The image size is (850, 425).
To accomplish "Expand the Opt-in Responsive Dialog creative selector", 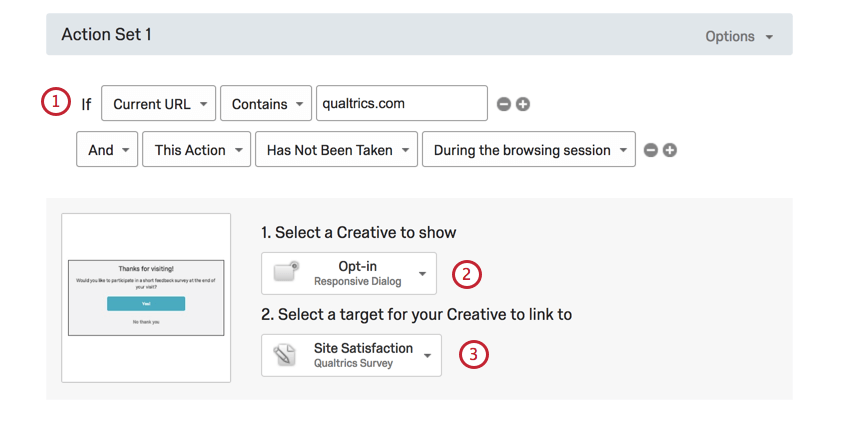I will (x=349, y=273).
